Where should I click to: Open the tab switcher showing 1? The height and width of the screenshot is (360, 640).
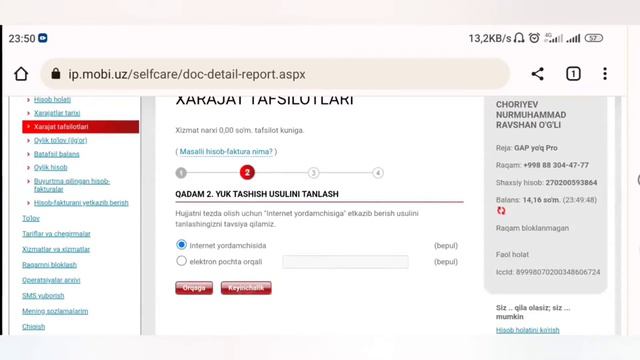pos(573,74)
